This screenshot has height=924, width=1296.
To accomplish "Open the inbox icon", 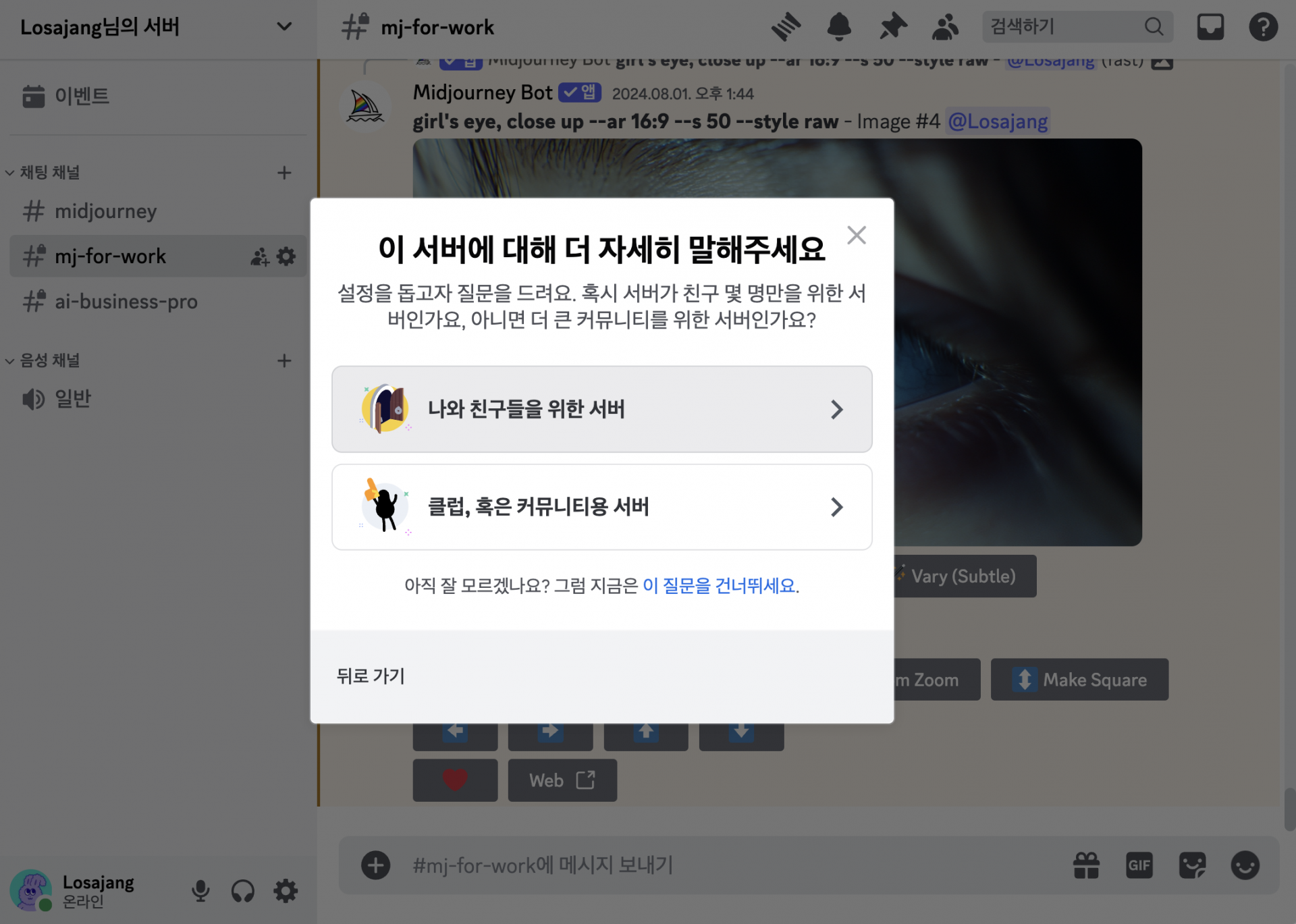I will click(x=1210, y=27).
